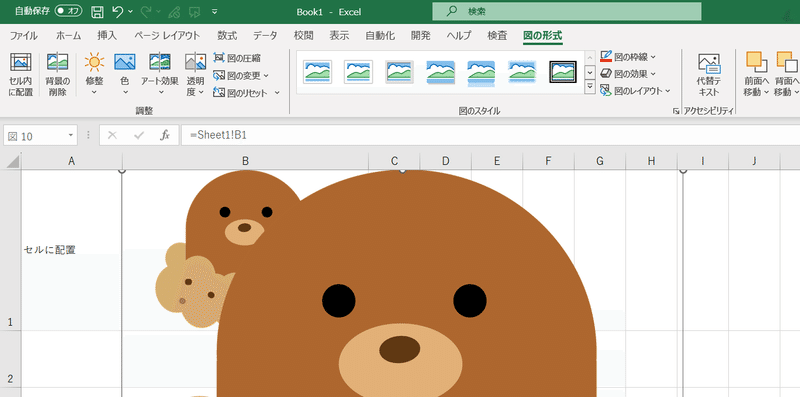Open the 透明度 transparency menu
This screenshot has width=800, height=397.
tap(195, 75)
